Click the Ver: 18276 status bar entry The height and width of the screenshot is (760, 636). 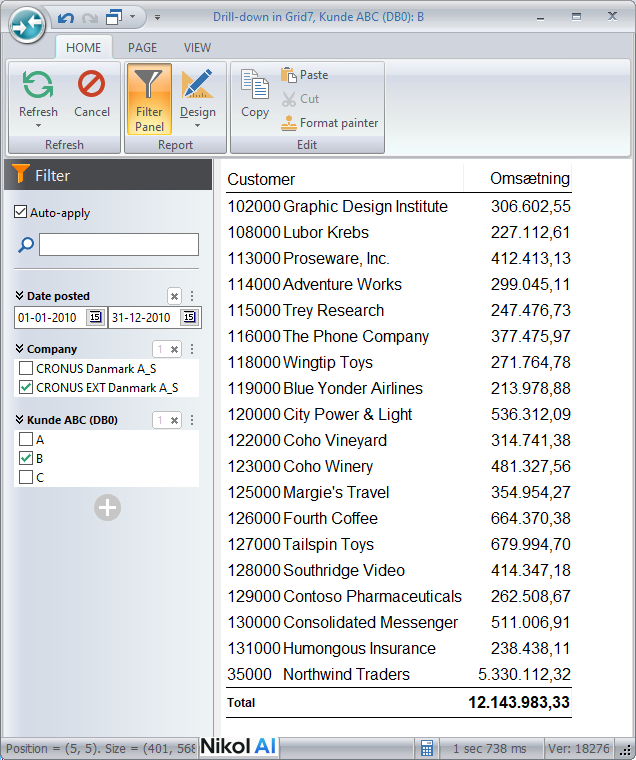[x=578, y=749]
